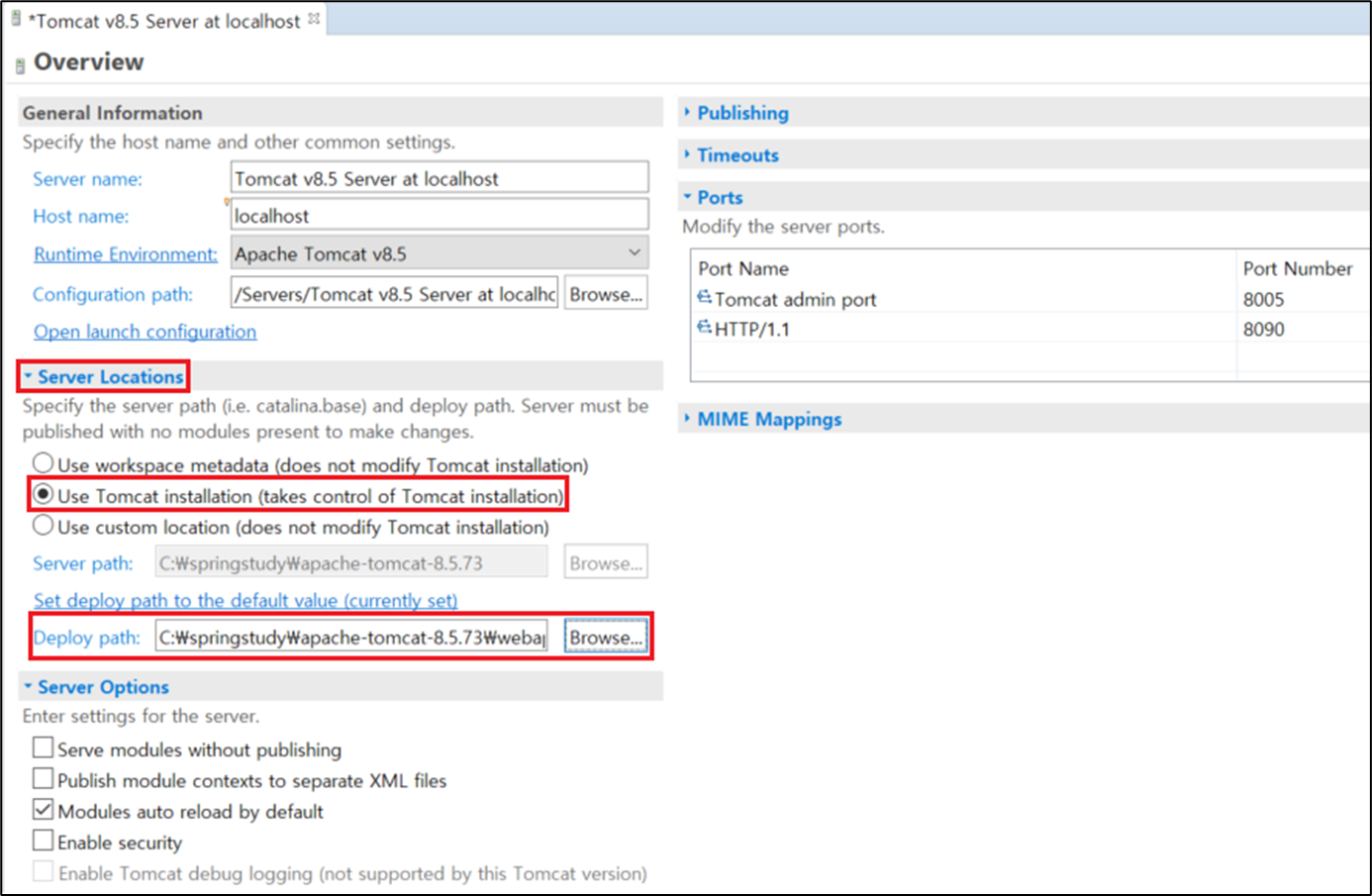Click the Tomcat admin port row name

796,299
